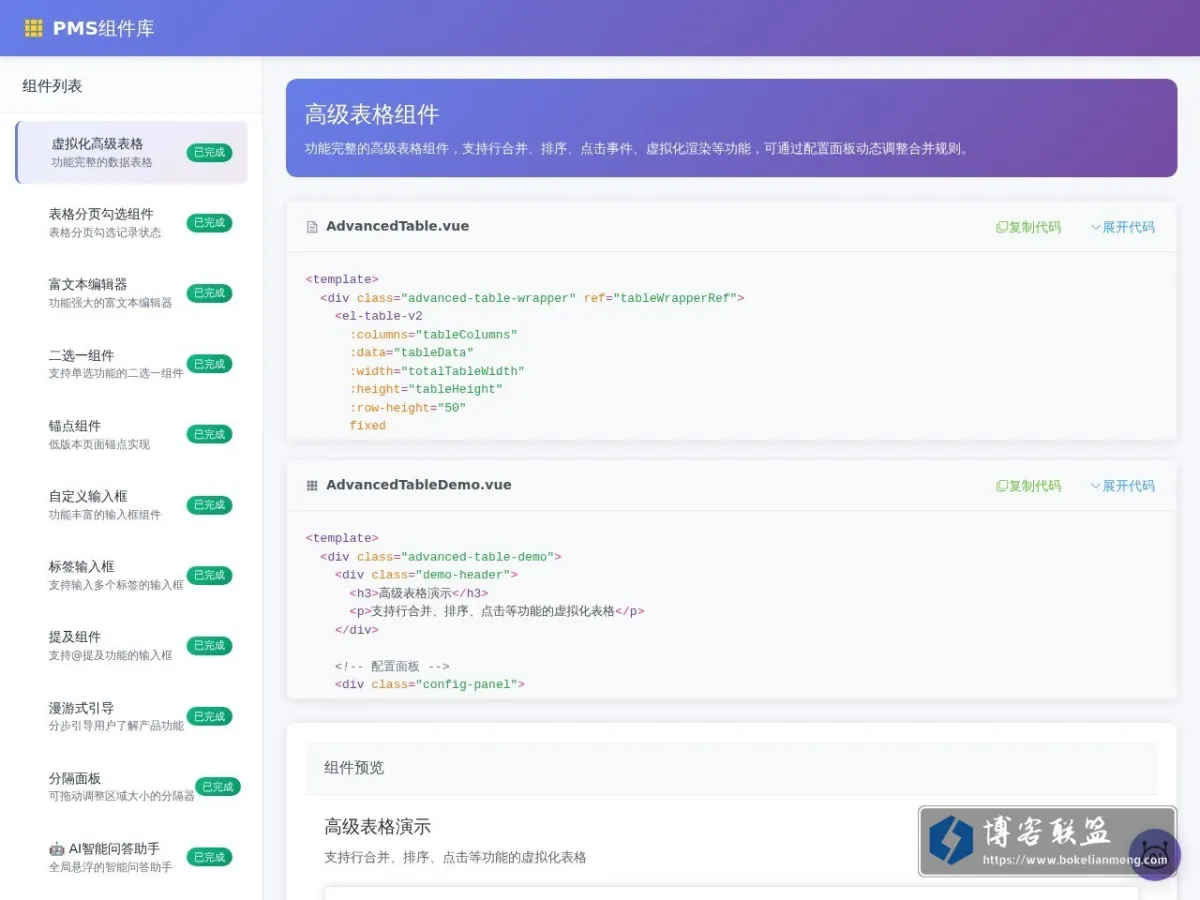Click subtitle 低版本页面锚点实现
Viewport: 1200px width, 900px height.
point(99,444)
